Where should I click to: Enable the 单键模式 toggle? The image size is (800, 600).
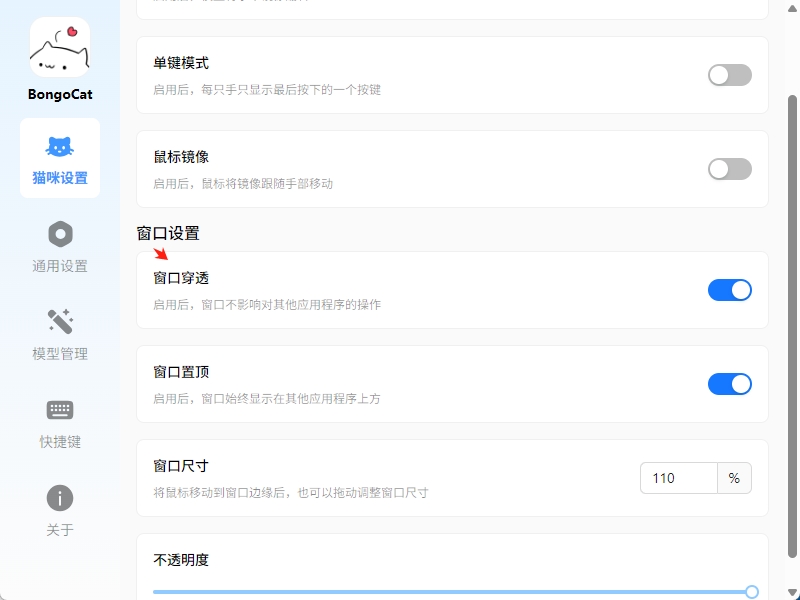click(729, 75)
